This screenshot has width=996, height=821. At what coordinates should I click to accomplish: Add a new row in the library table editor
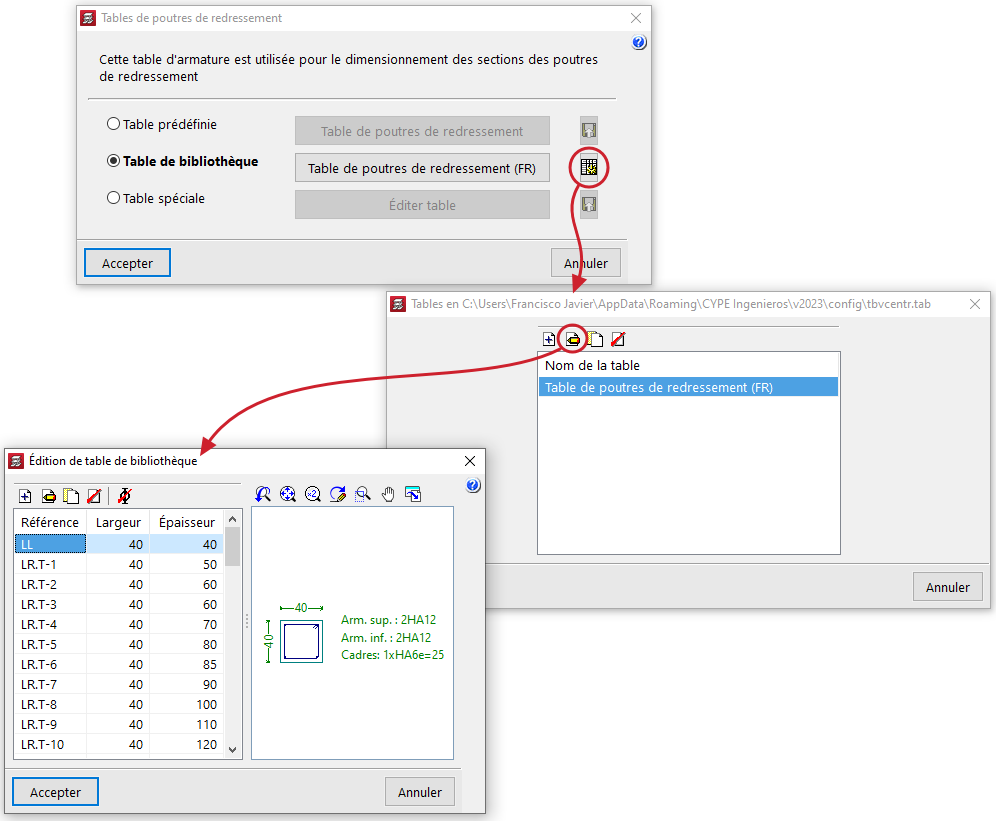tap(25, 495)
